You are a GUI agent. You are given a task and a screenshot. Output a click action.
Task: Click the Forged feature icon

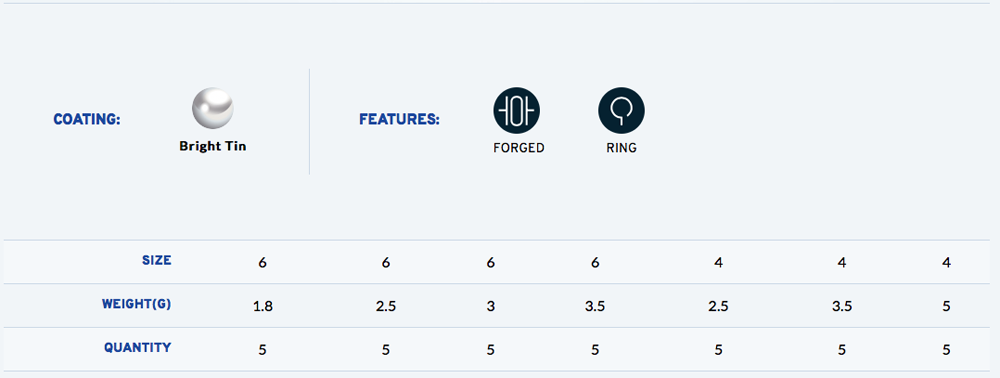[517, 111]
